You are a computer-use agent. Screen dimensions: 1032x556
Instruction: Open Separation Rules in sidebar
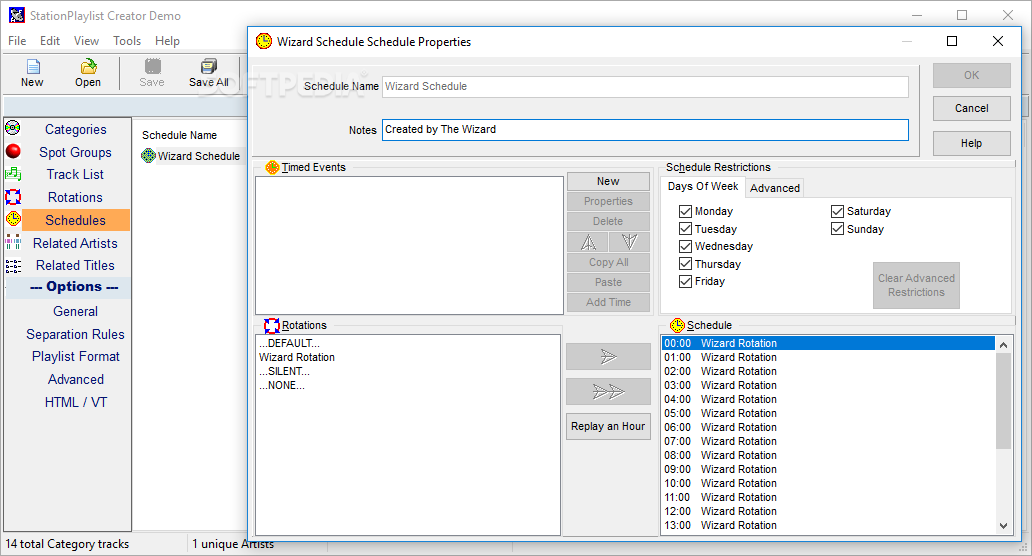click(76, 334)
